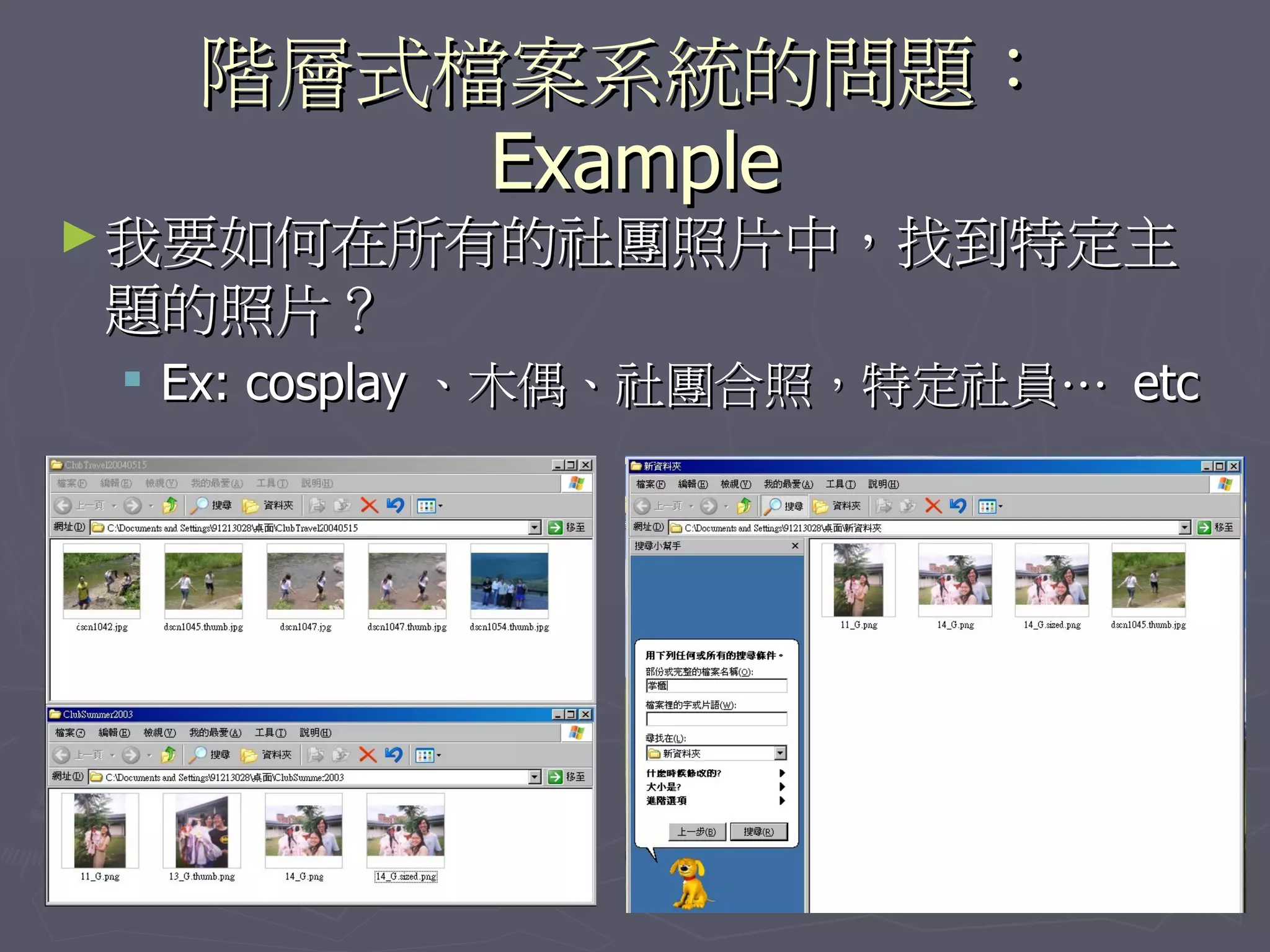The height and width of the screenshot is (952, 1270).
Task: Click Move To icon in ClubTravel20040515 toolbar
Action: [317, 506]
